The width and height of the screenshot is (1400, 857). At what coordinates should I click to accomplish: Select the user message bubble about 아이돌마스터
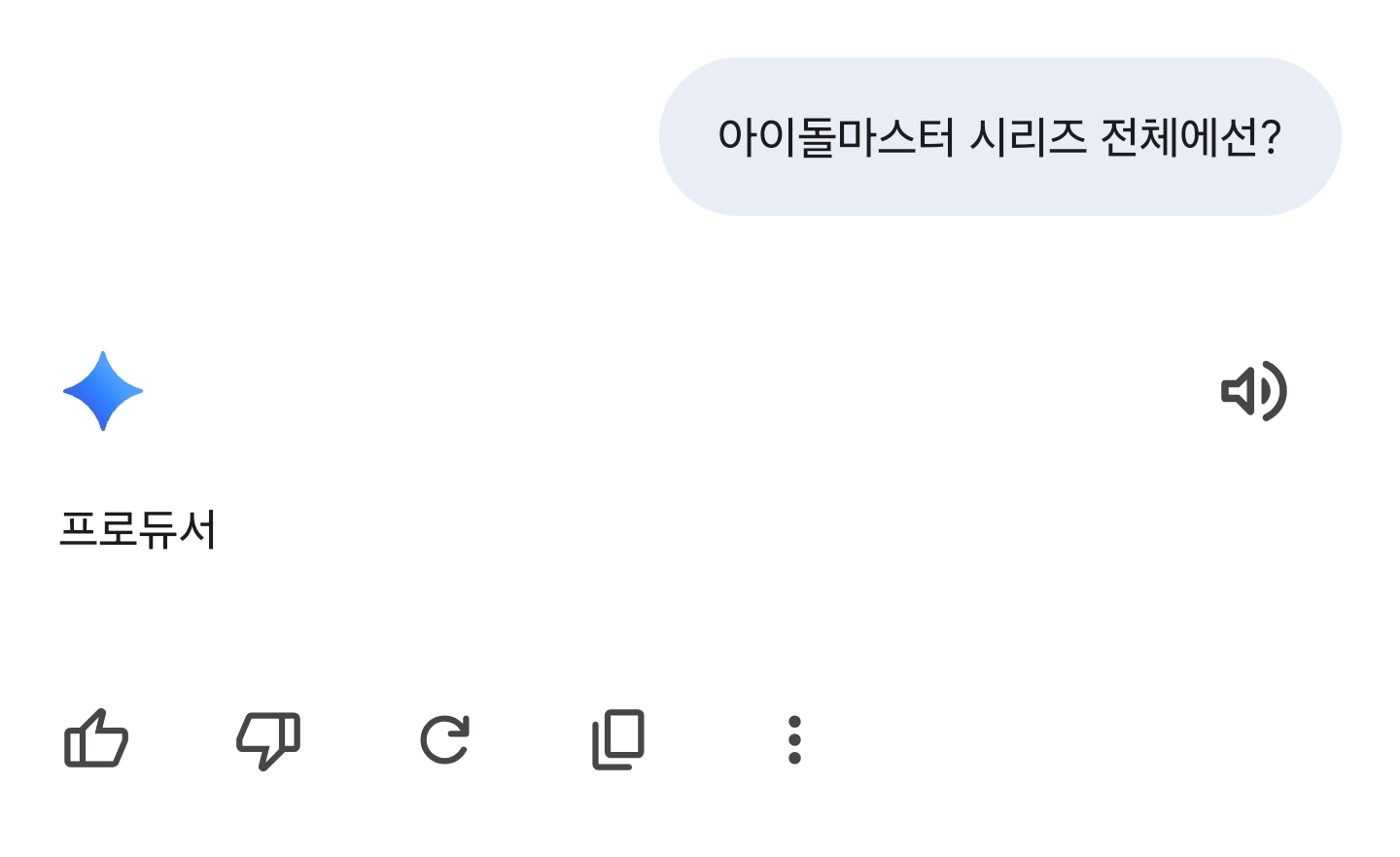point(999,136)
